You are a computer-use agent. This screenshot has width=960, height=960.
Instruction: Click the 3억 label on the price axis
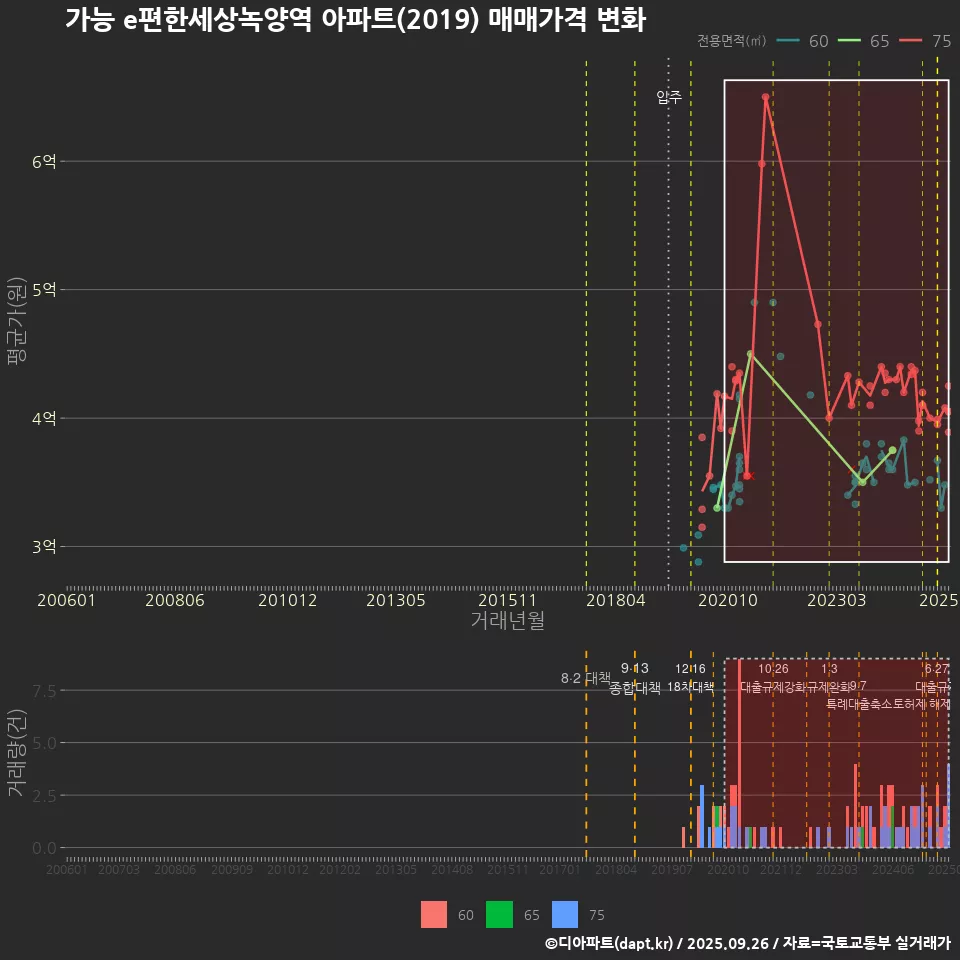click(44, 546)
